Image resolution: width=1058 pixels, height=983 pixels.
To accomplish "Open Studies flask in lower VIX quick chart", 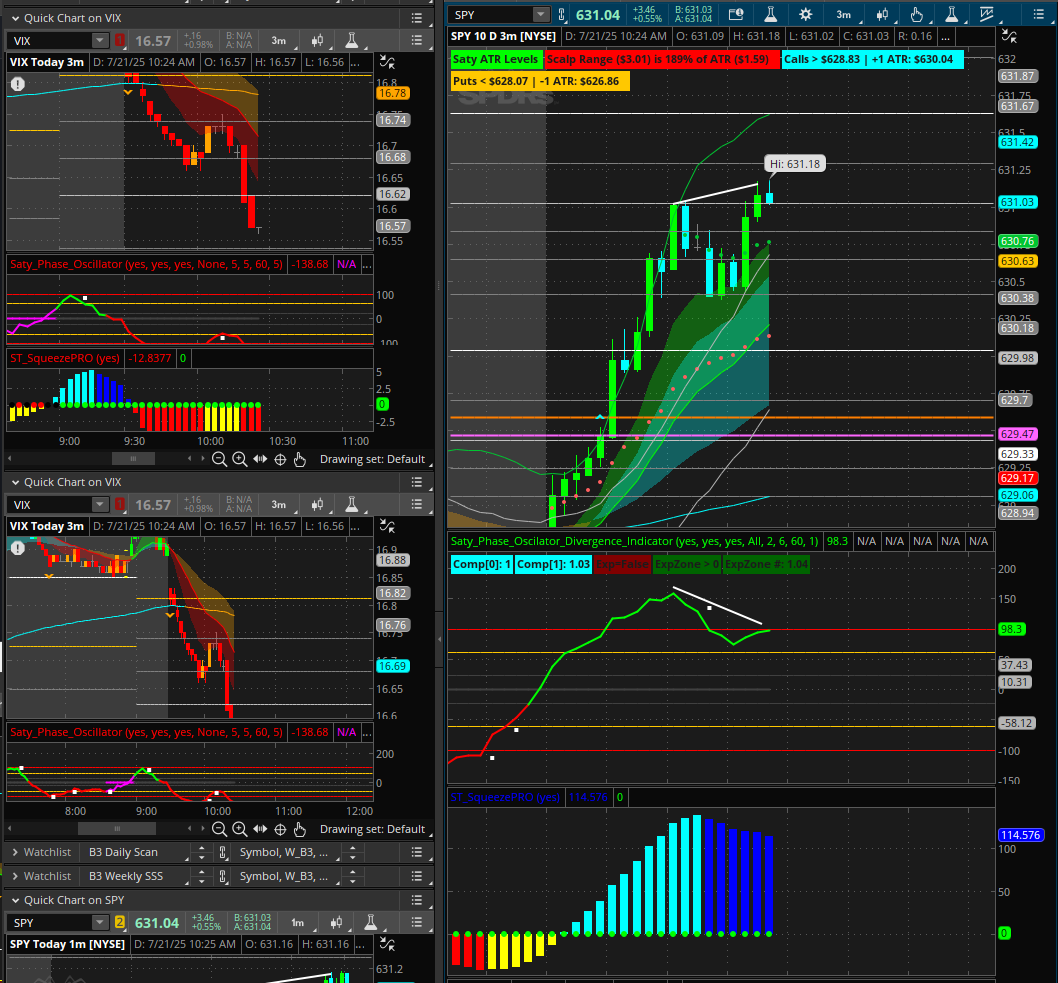I will 352,505.
